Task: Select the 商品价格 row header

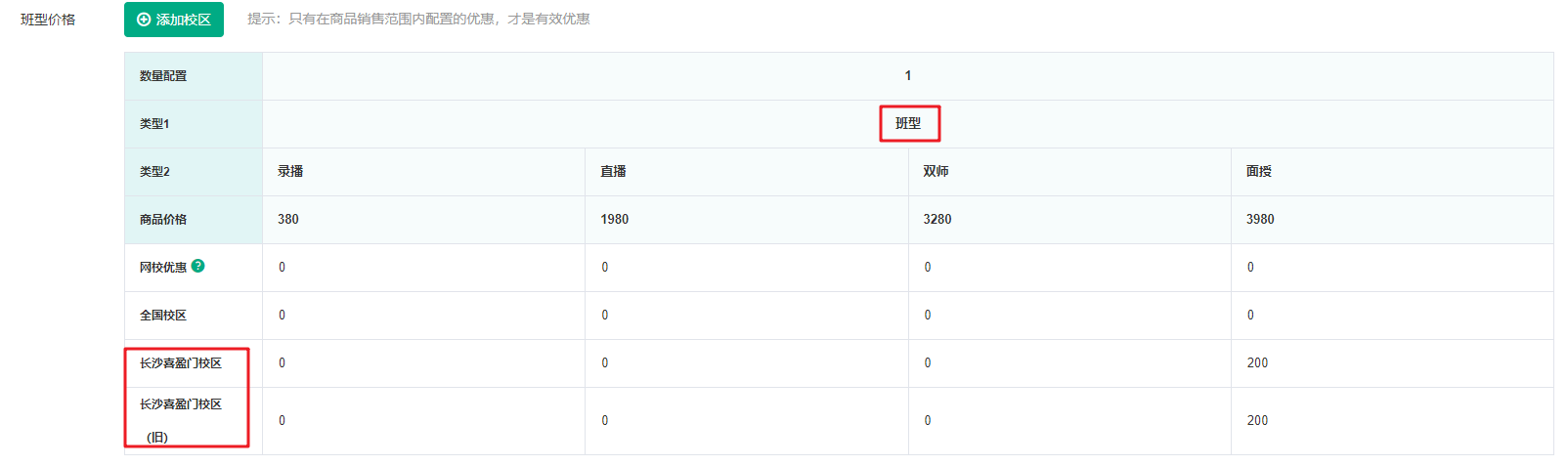Action: tap(194, 220)
